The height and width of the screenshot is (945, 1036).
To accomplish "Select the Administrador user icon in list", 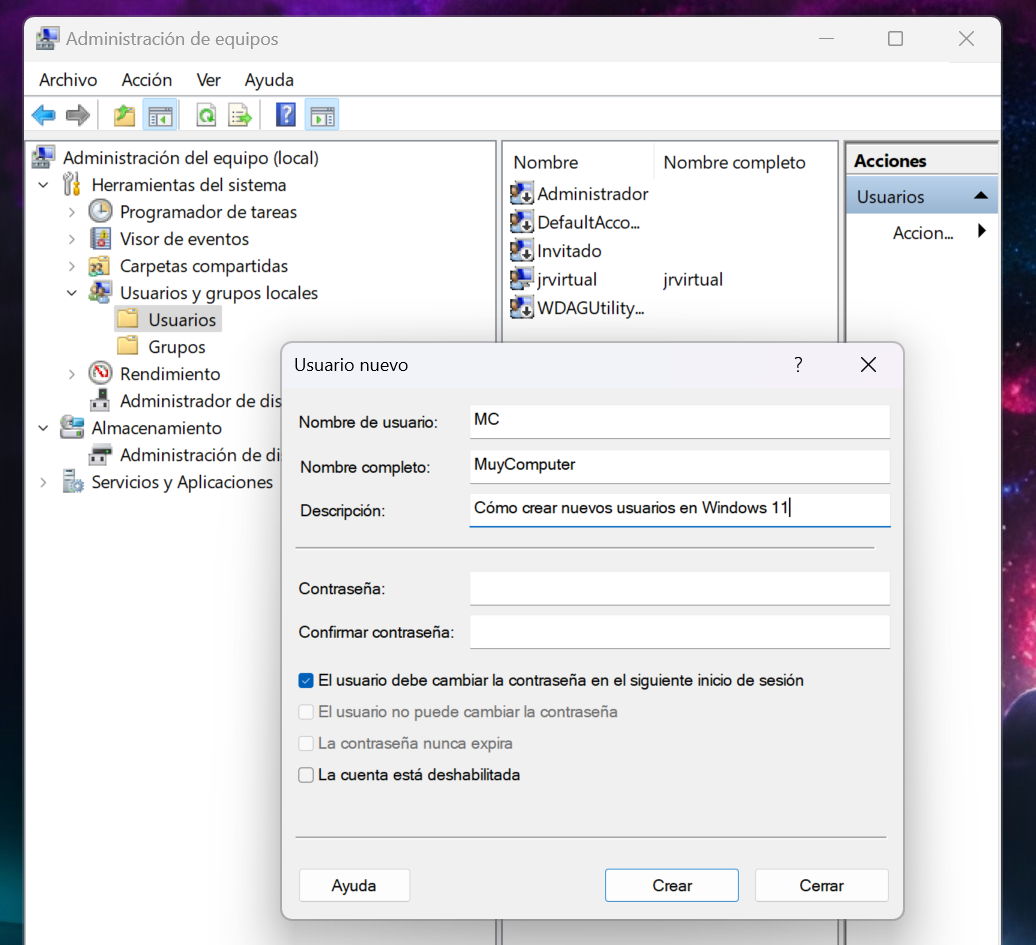I will pyautogui.click(x=522, y=194).
